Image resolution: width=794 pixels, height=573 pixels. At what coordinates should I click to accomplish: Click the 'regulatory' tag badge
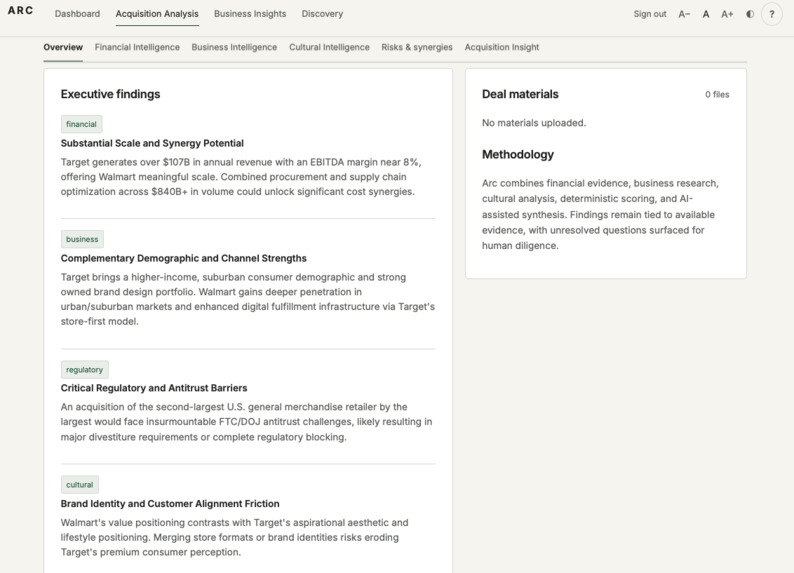pyautogui.click(x=85, y=370)
